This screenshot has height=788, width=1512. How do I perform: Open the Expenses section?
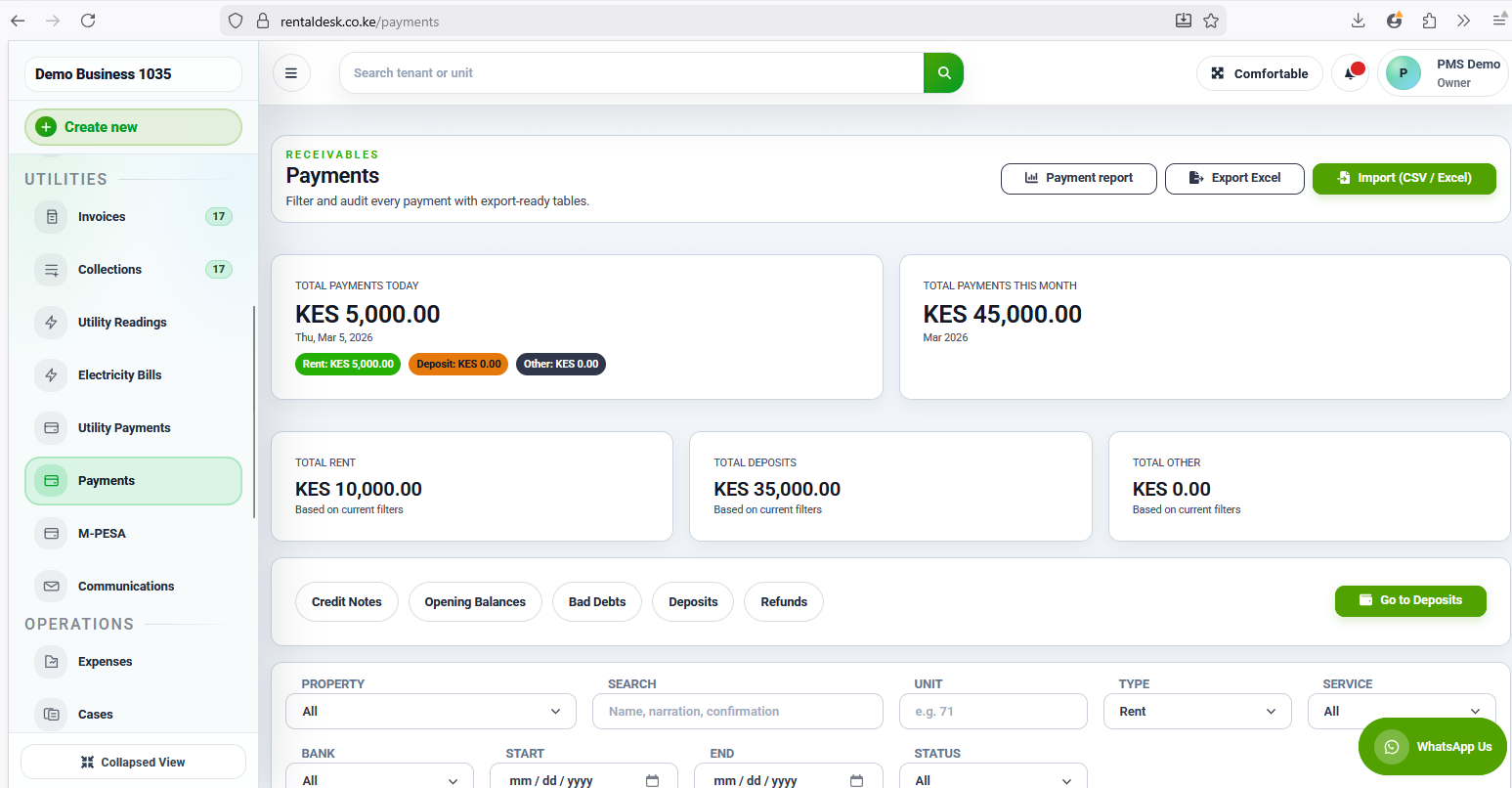(105, 661)
